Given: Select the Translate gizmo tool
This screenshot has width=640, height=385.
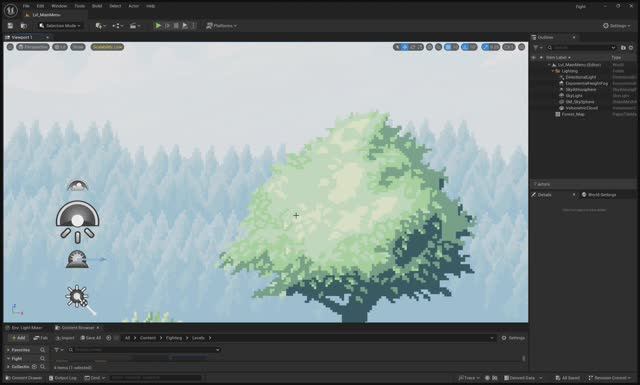Looking at the screenshot, I should 404,47.
